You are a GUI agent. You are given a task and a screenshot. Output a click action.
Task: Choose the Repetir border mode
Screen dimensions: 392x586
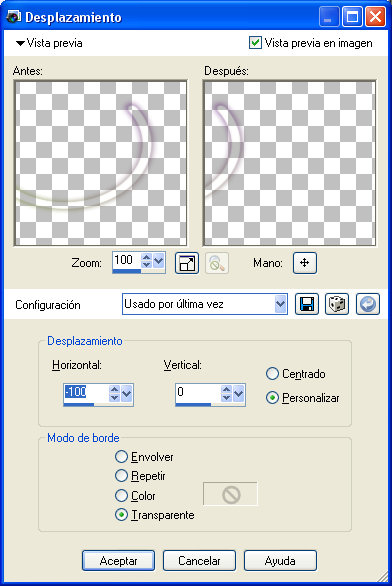[x=121, y=476]
